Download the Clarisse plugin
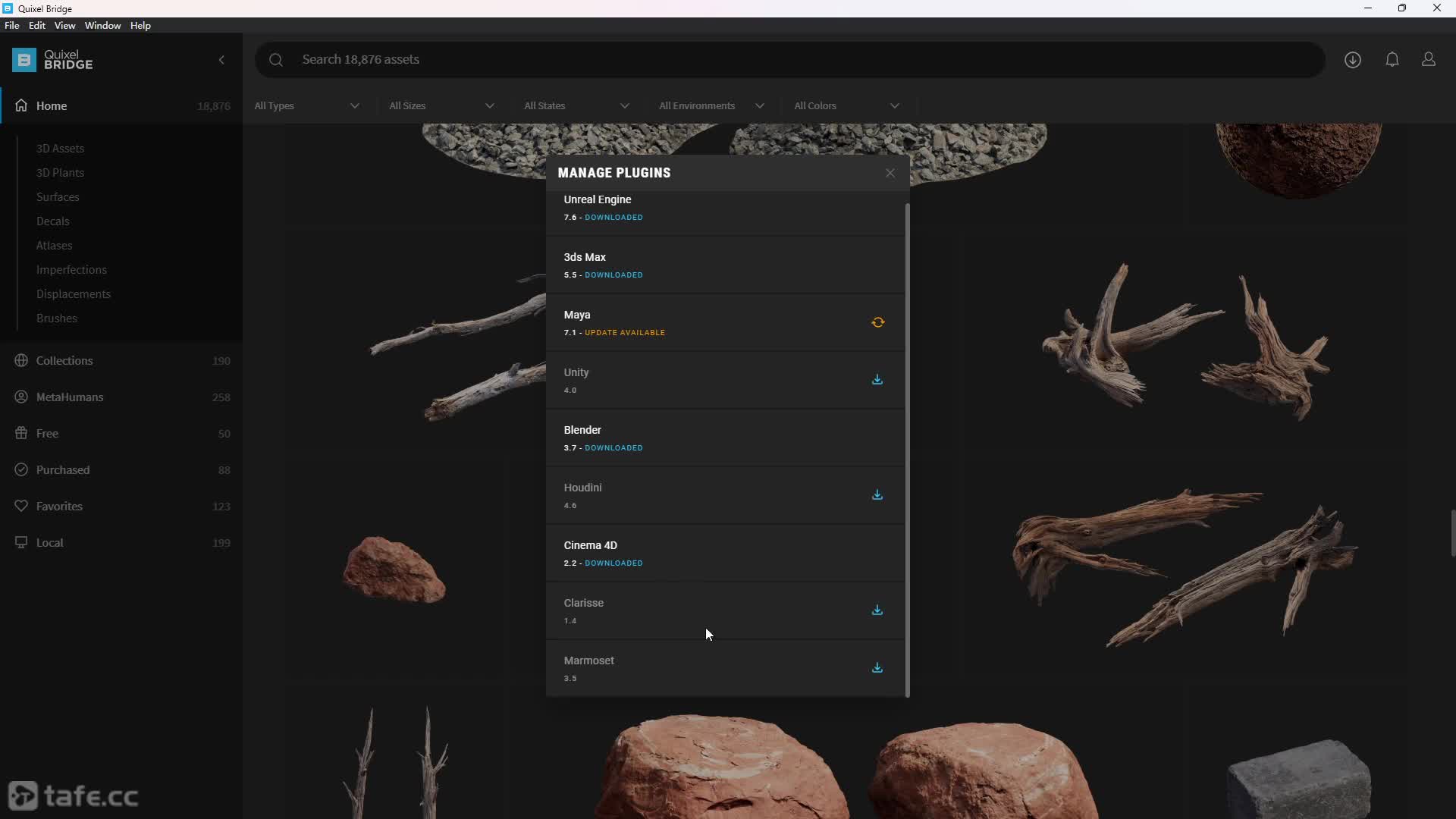1456x819 pixels. (x=877, y=610)
